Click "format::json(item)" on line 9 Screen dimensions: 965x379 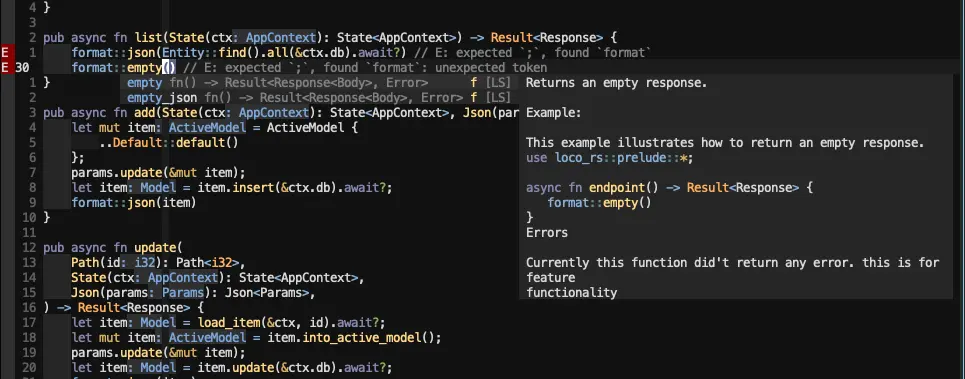(x=134, y=202)
